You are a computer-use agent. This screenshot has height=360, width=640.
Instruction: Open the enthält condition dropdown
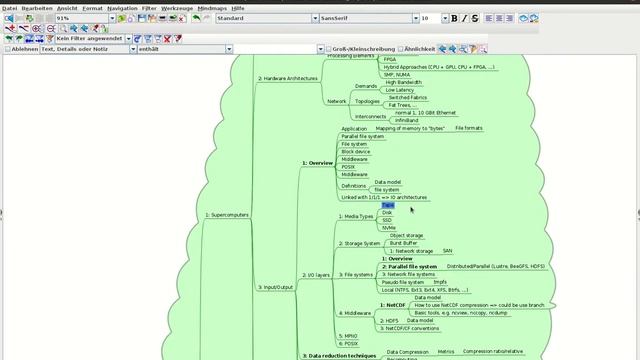point(229,49)
